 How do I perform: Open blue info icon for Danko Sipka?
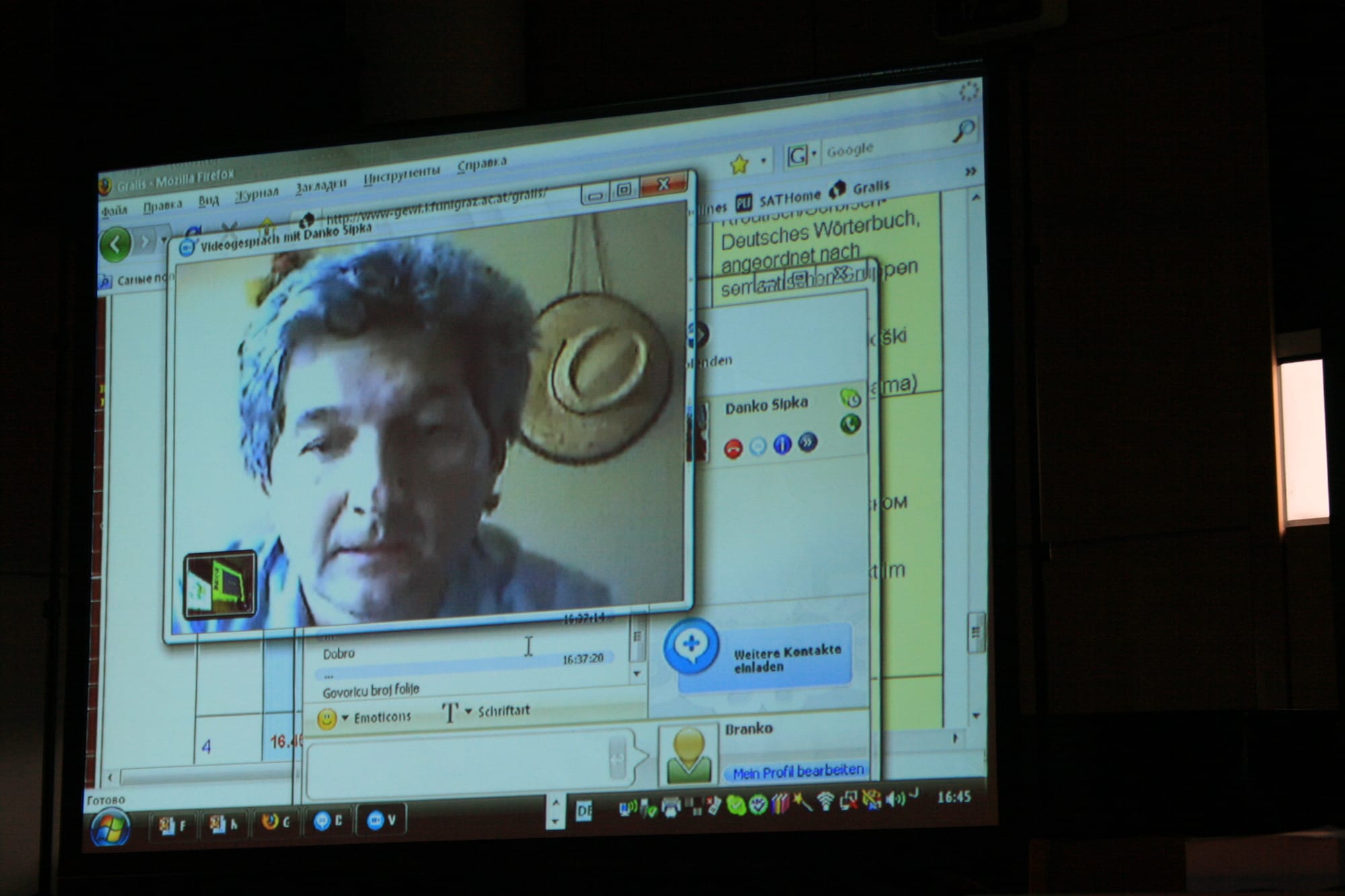[x=782, y=444]
